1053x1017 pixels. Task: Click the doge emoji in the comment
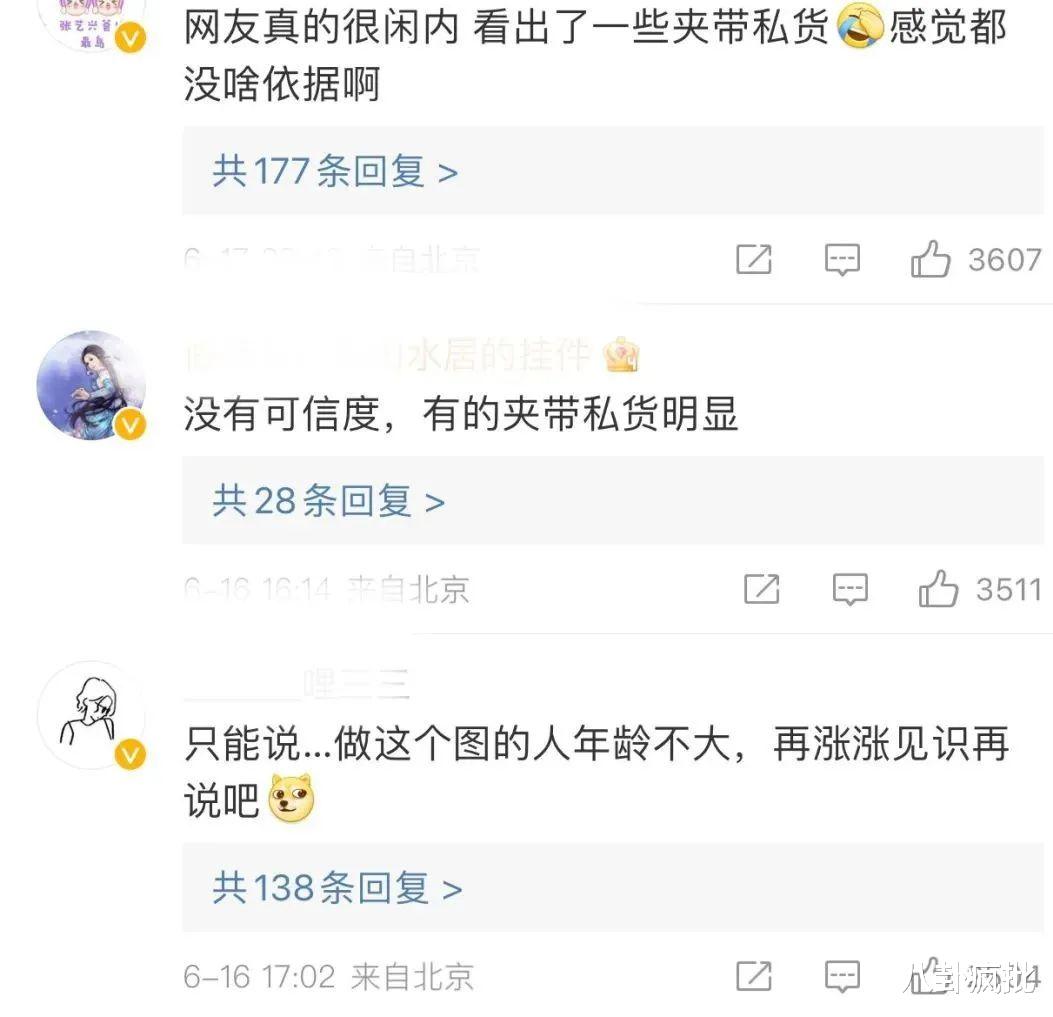pyautogui.click(x=291, y=800)
